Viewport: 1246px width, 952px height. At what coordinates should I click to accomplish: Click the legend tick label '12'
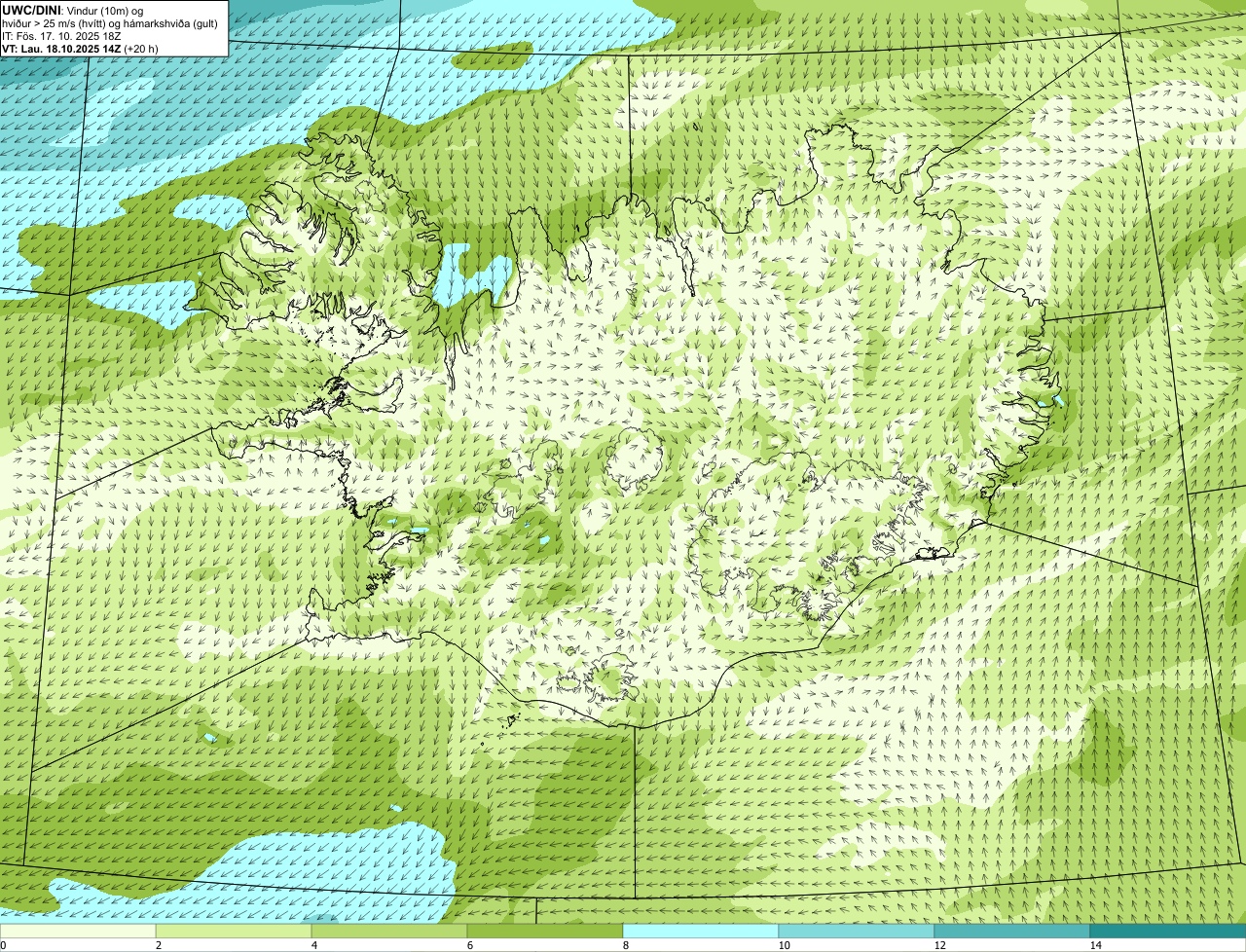pos(939,945)
